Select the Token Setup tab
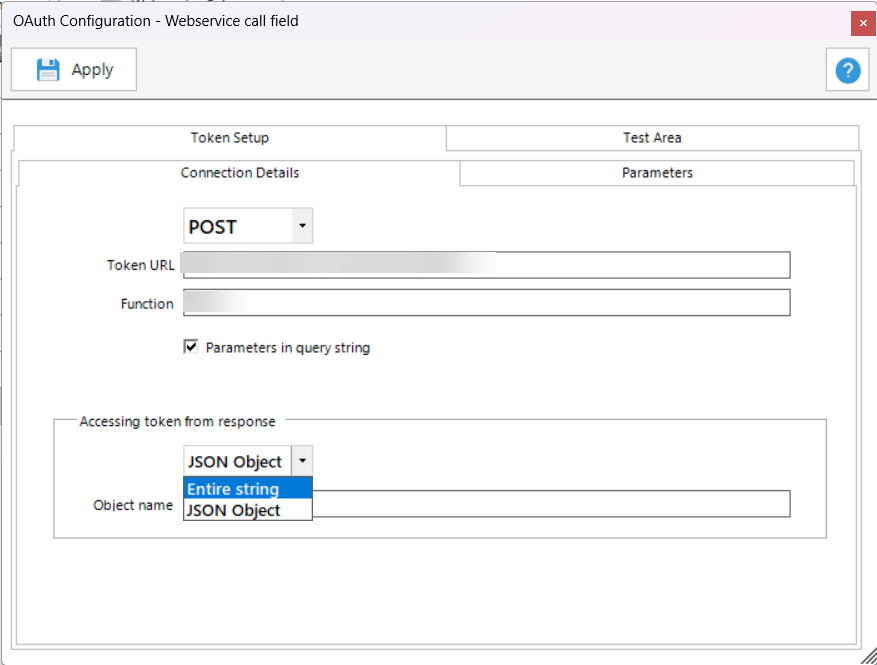This screenshot has width=877, height=665. coord(230,138)
